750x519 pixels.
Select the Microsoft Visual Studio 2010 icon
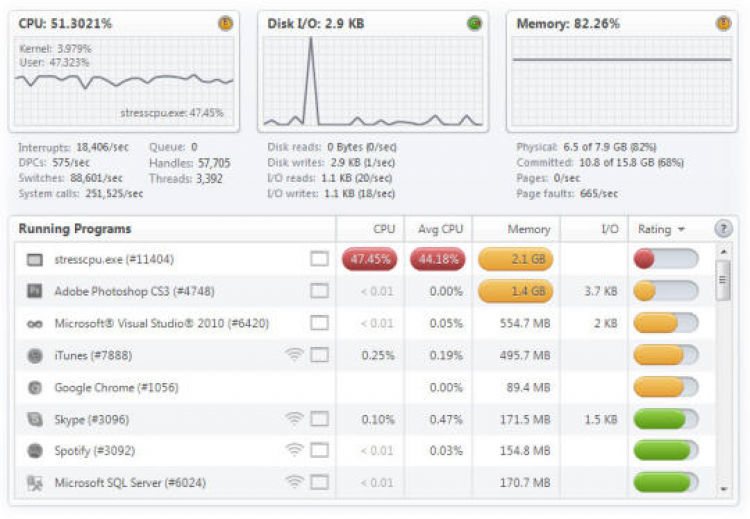35,323
